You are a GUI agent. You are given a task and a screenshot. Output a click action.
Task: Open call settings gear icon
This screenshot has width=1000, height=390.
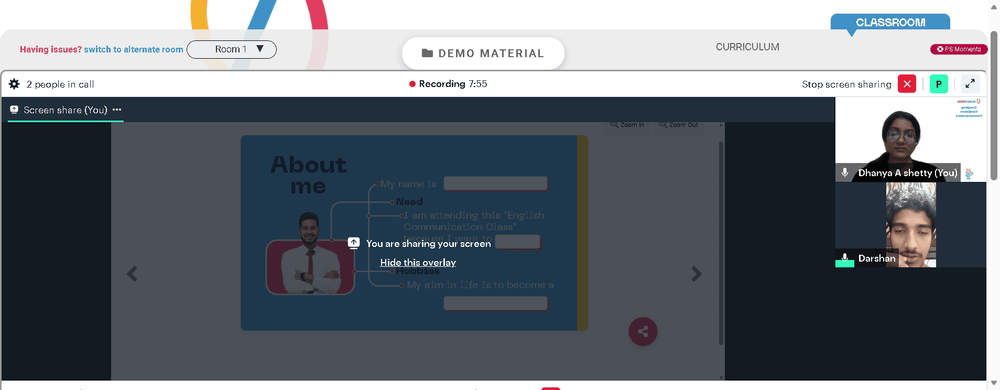14,84
